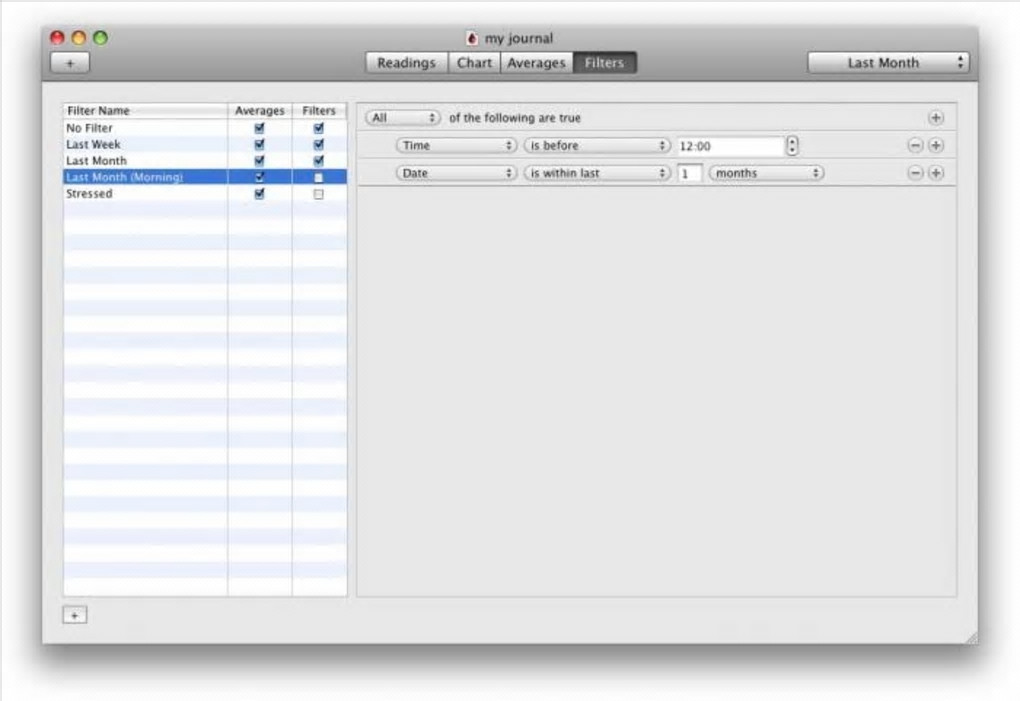Uncheck Filters for Last Week
The image size is (1020, 701).
click(318, 144)
